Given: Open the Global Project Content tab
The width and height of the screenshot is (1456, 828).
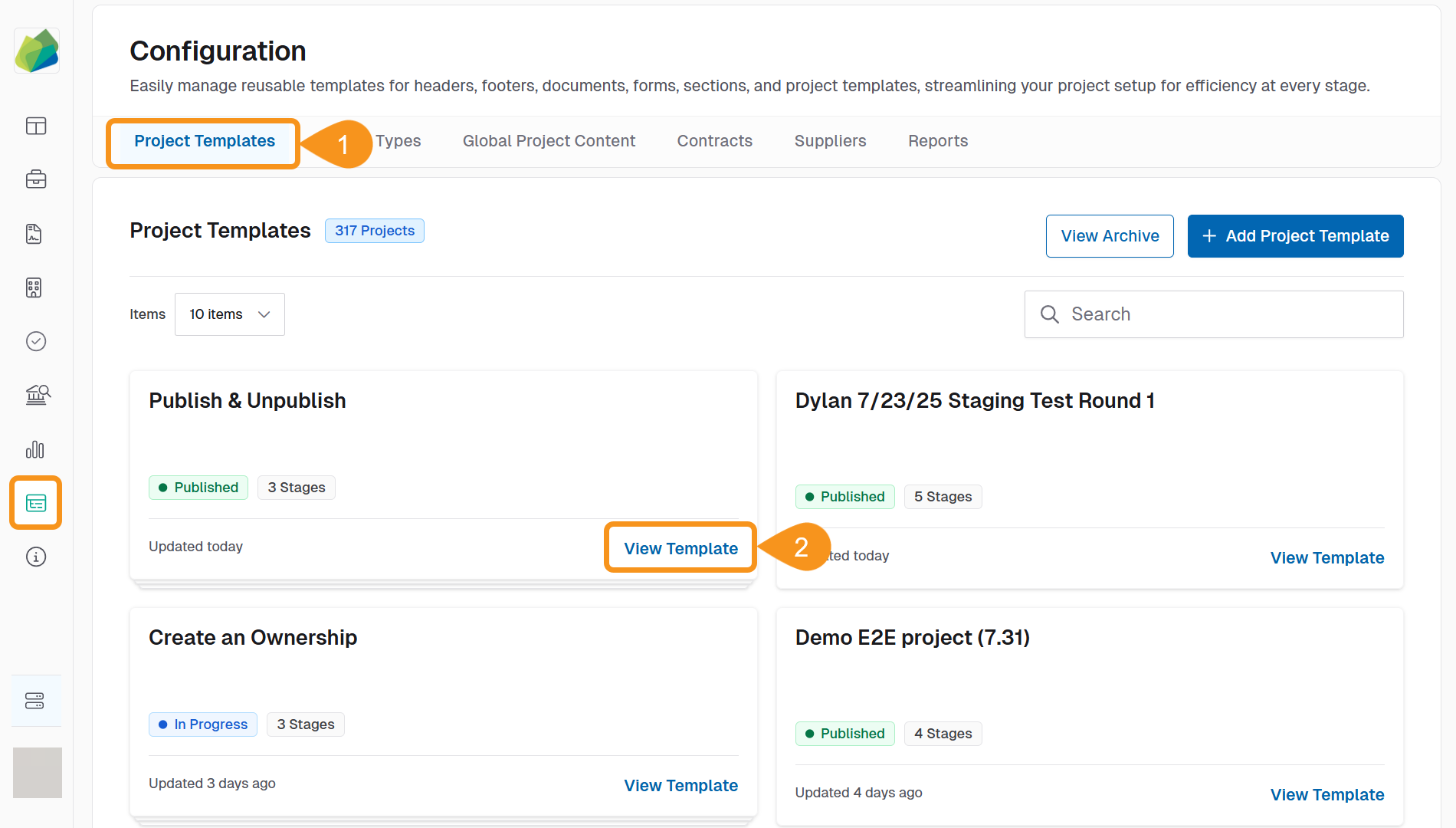Looking at the screenshot, I should (549, 141).
